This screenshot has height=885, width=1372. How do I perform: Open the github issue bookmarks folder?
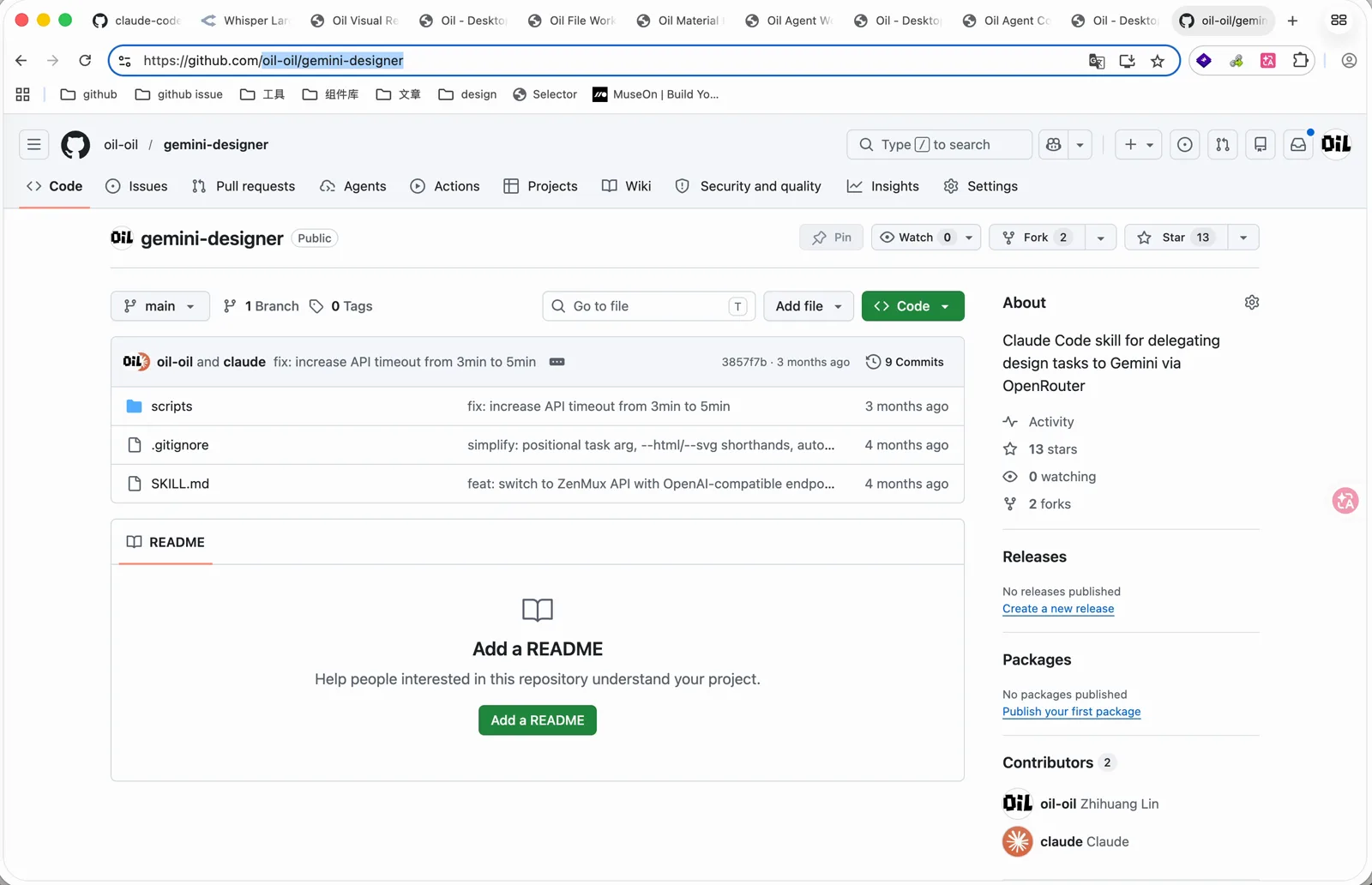tap(179, 94)
